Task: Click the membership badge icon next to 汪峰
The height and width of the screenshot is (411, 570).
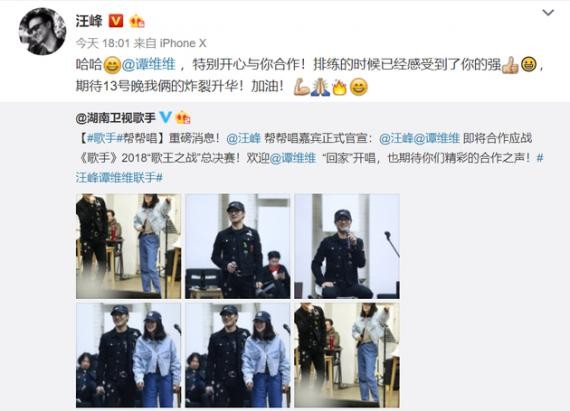Action: pos(137,21)
